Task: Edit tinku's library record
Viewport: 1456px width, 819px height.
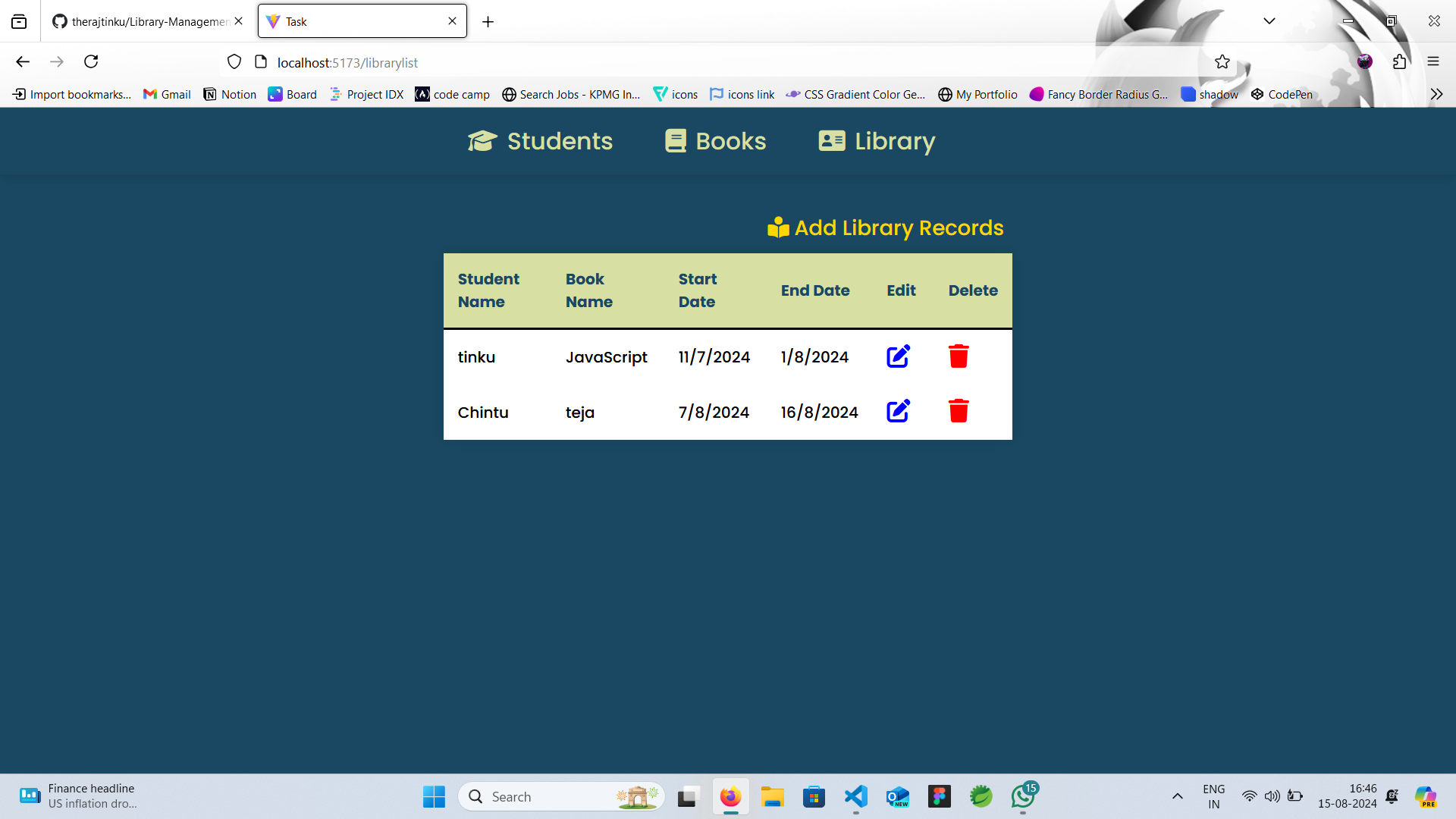Action: pyautogui.click(x=898, y=356)
